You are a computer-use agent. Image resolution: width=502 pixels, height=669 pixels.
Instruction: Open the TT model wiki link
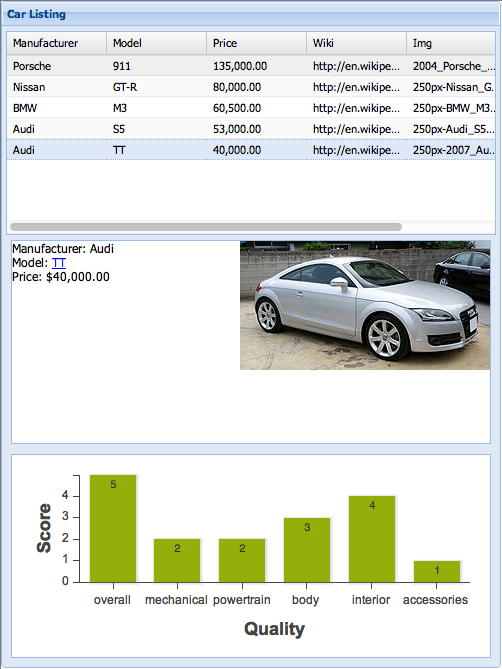pyautogui.click(x=59, y=263)
